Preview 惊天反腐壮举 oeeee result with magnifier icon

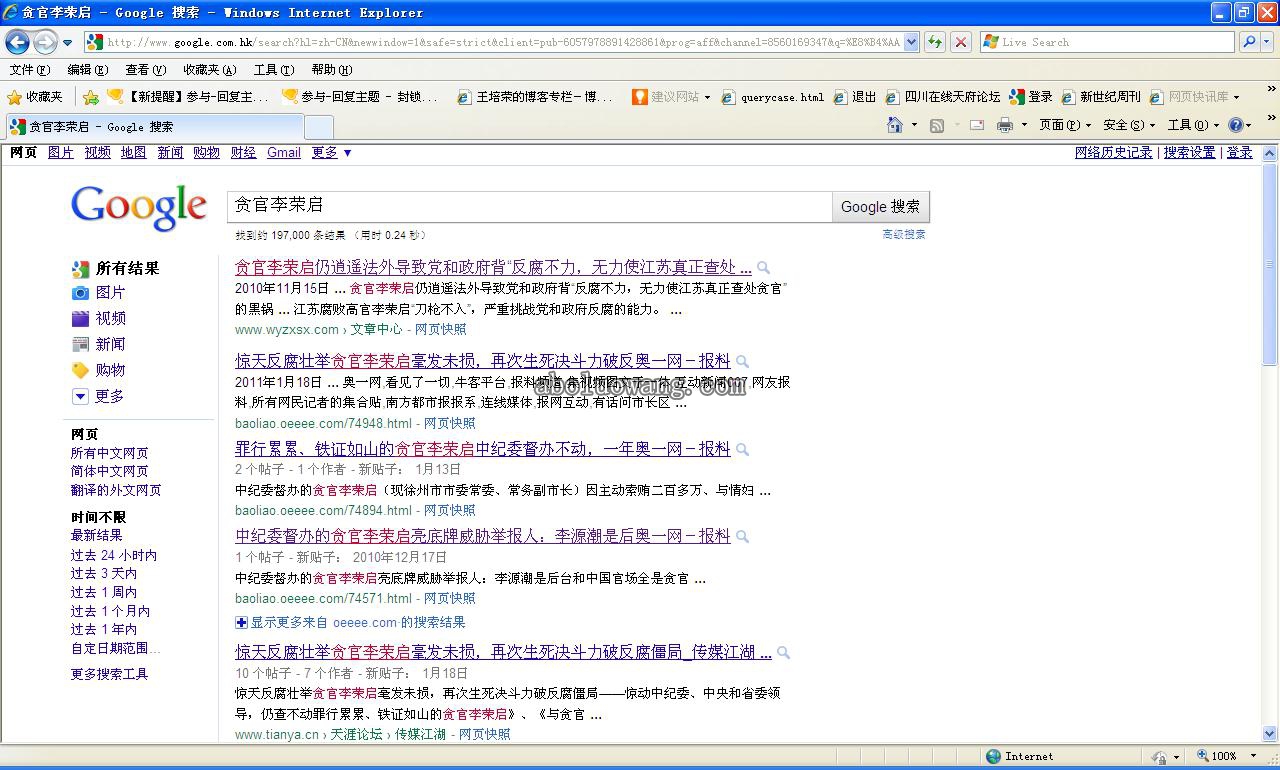742,362
